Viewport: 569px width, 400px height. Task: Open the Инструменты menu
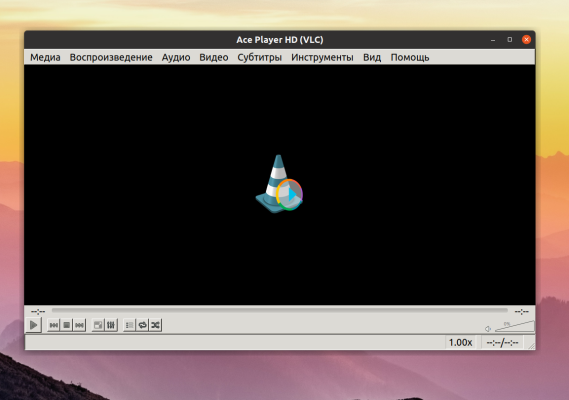pos(322,57)
